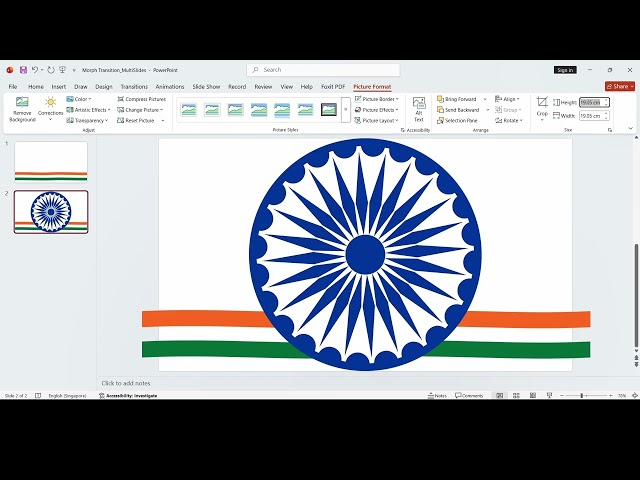Click the Reset Picture button
640x480 pixels.
pyautogui.click(x=136, y=120)
